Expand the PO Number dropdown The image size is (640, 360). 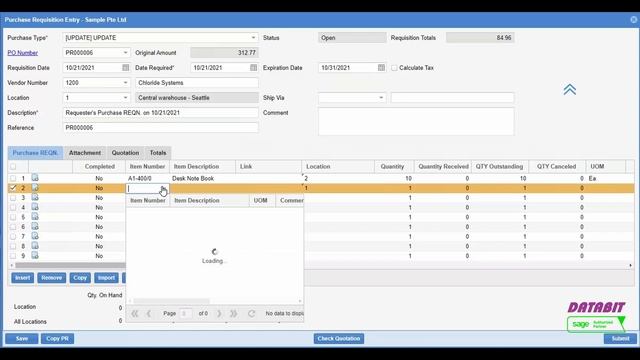click(125, 53)
